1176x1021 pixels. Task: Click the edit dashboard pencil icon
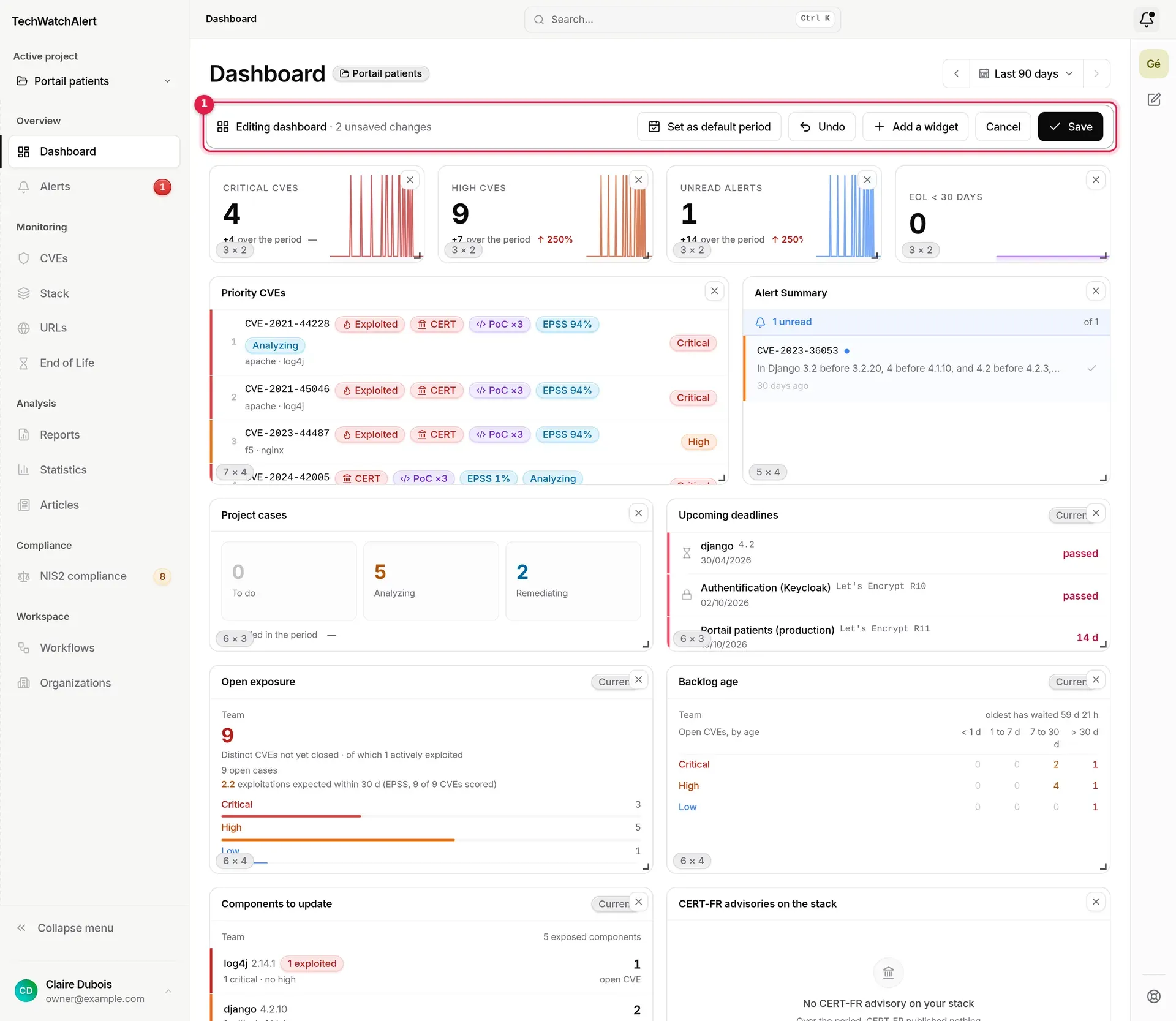[x=1154, y=99]
